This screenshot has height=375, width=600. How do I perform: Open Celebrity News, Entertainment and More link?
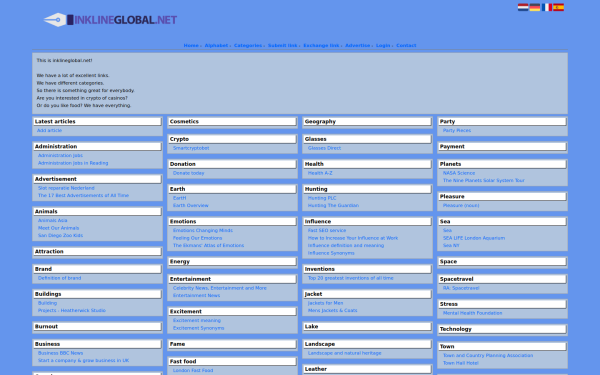tap(220, 288)
